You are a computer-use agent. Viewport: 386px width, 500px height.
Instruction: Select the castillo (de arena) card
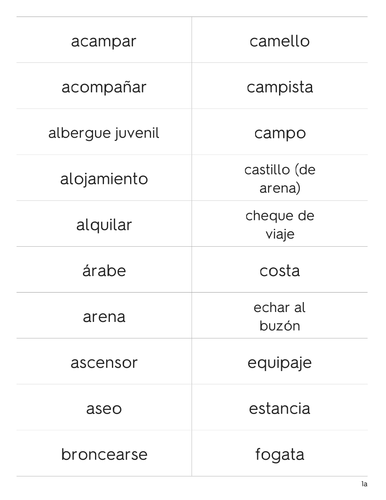[280, 177]
